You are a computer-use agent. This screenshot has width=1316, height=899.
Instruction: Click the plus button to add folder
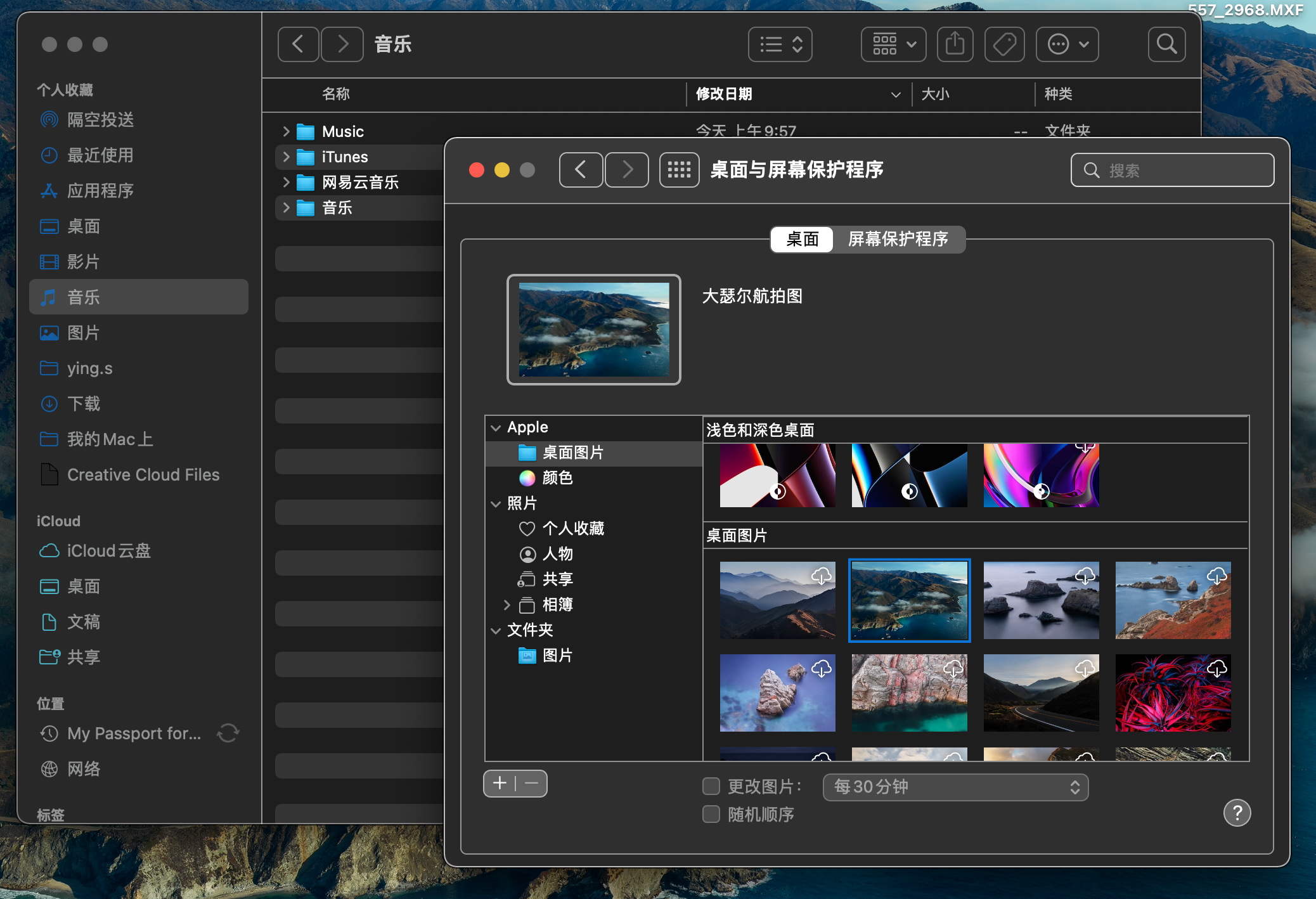pyautogui.click(x=500, y=784)
